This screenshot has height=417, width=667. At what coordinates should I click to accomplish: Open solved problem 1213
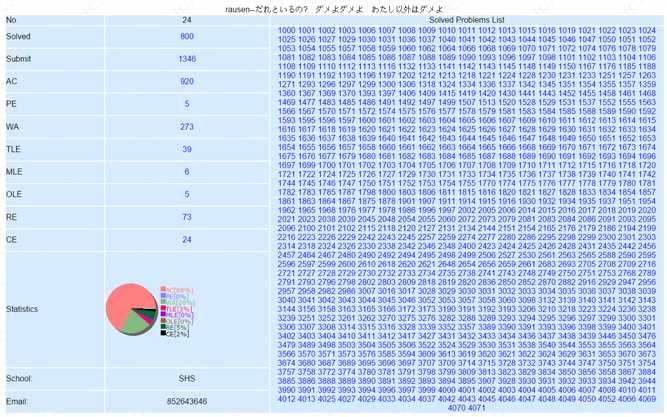coord(447,75)
